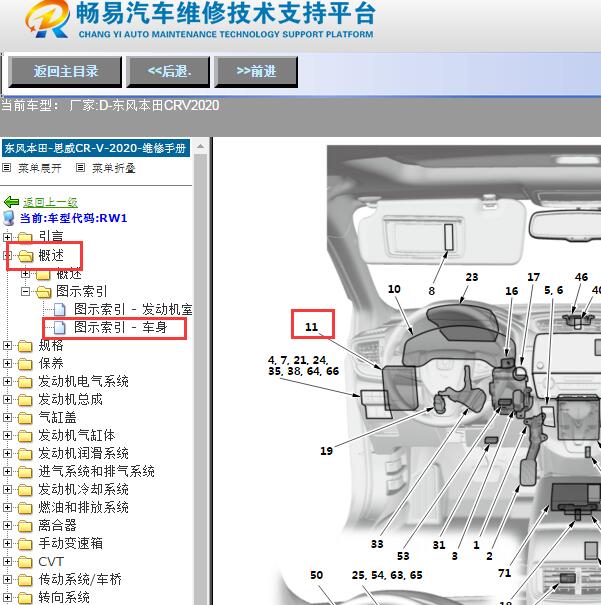
Task: Click callout number 19 in diagram
Action: (326, 451)
